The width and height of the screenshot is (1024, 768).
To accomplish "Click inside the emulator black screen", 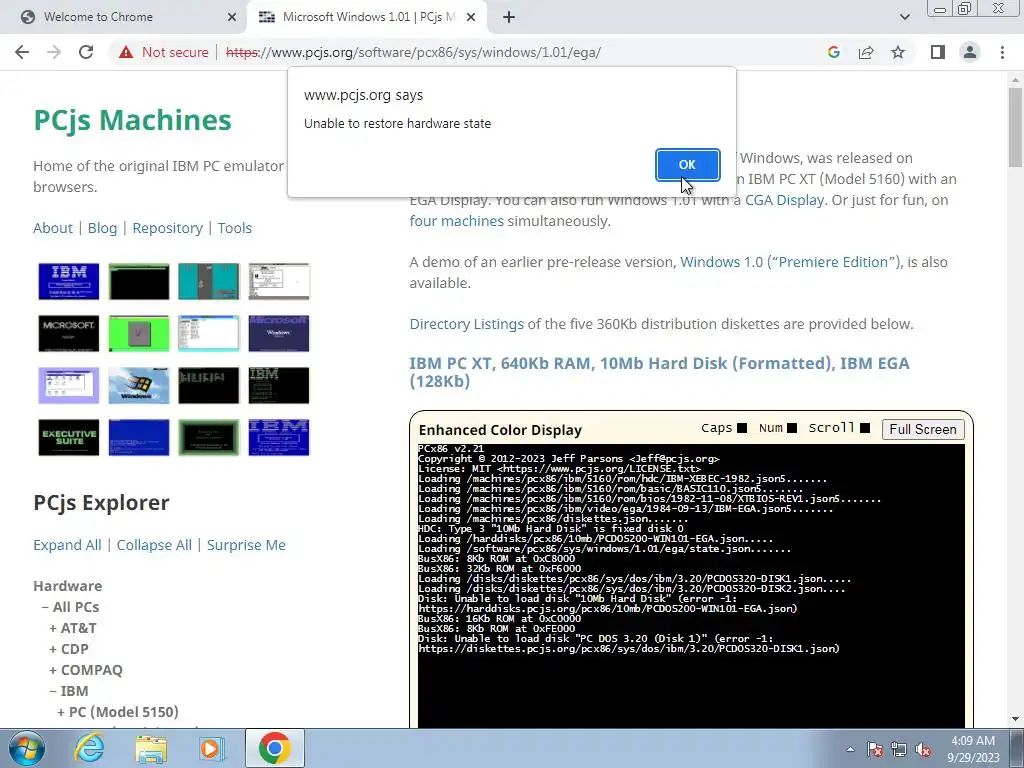I will (691, 585).
